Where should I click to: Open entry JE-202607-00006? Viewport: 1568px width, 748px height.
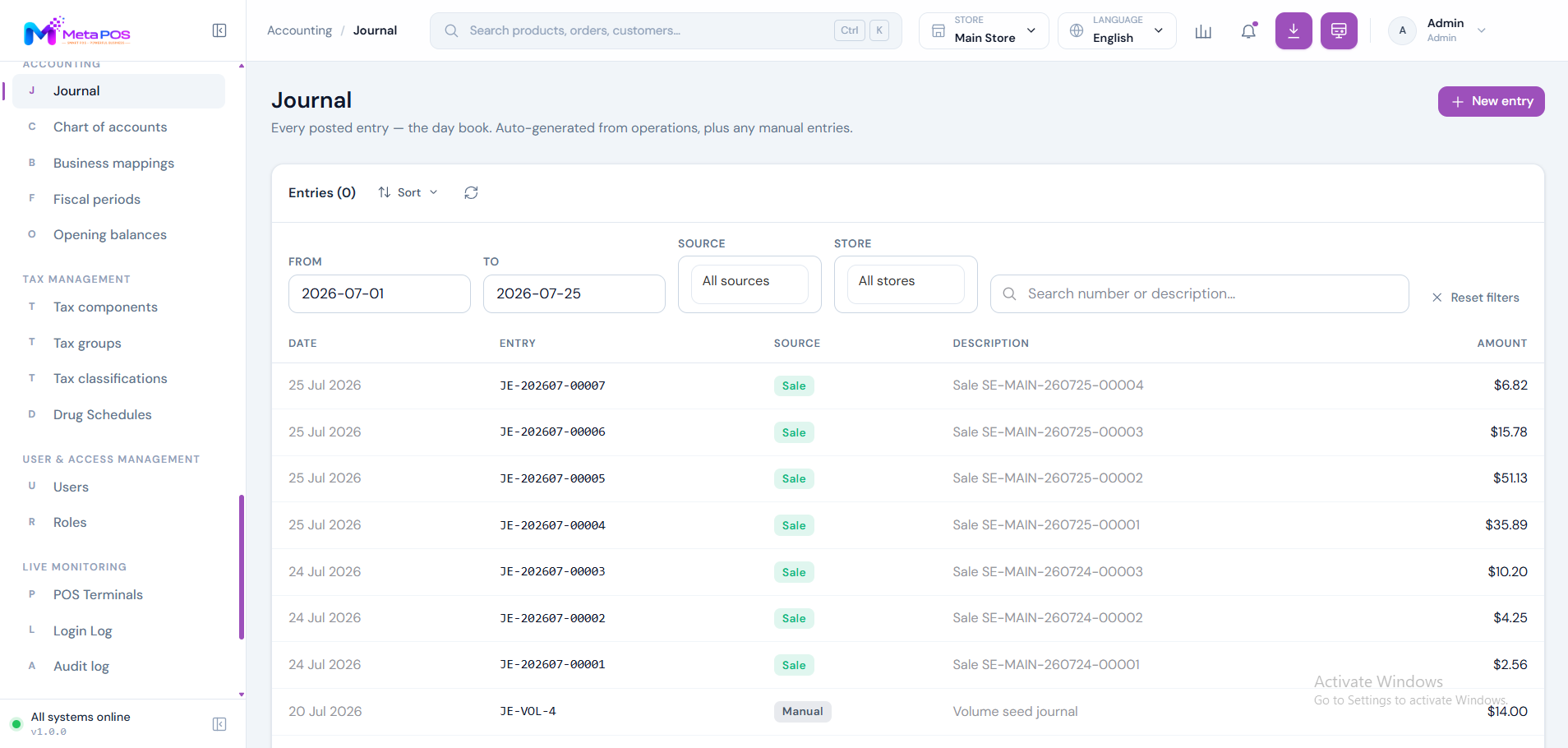pos(552,432)
